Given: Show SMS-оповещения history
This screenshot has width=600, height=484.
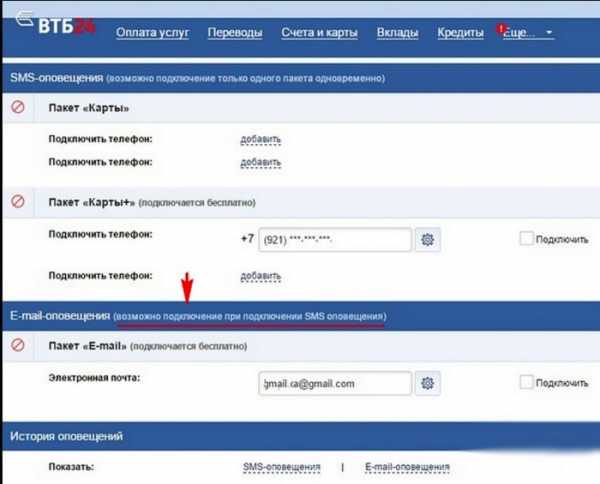Looking at the screenshot, I should pyautogui.click(x=282, y=467).
